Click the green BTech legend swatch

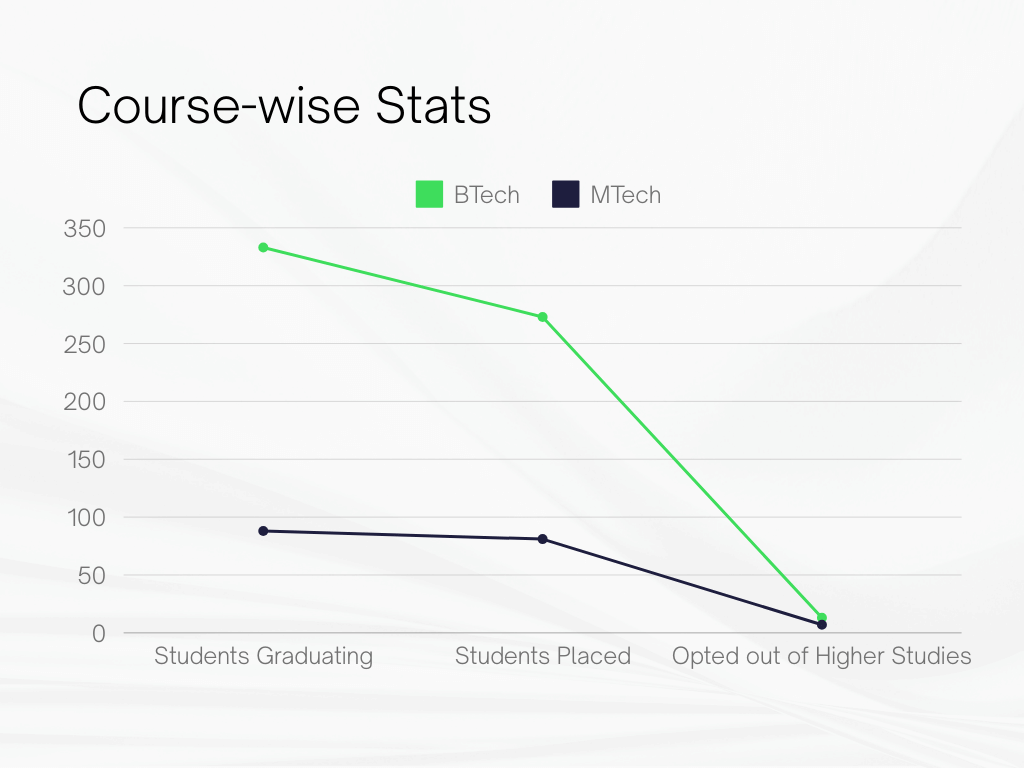tap(429, 194)
